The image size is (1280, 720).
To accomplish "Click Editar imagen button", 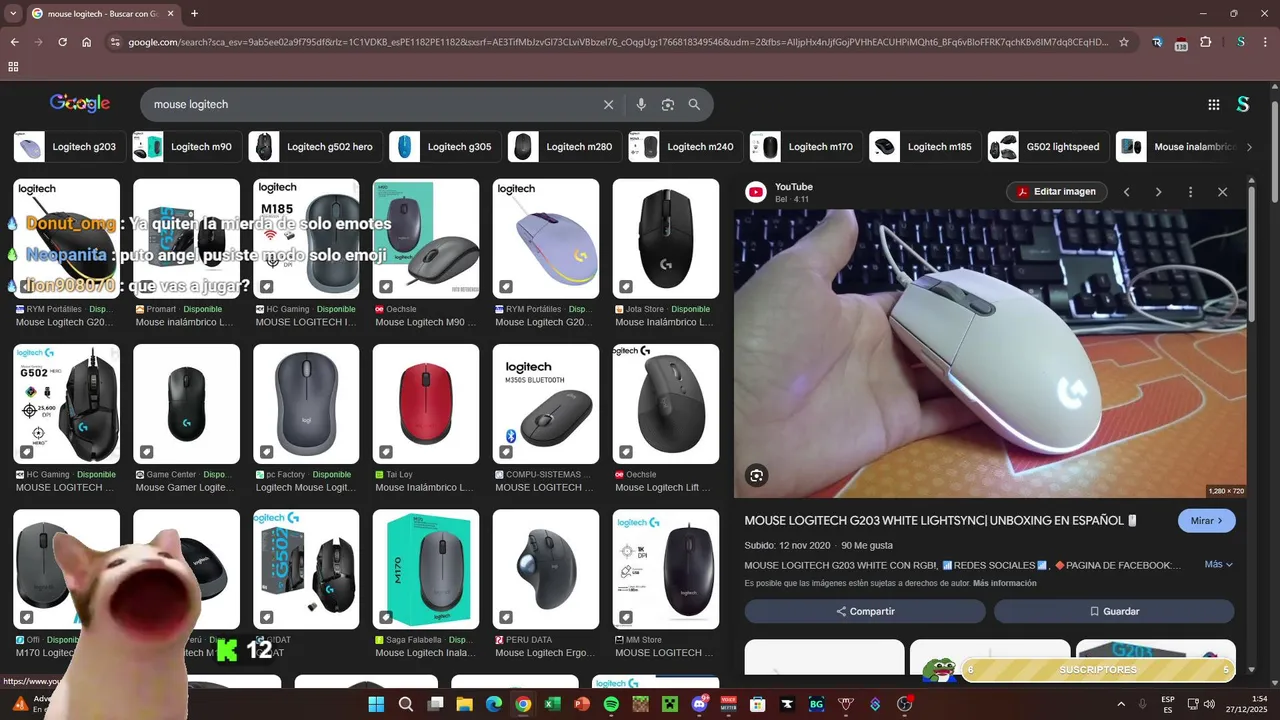I will click(1057, 192).
